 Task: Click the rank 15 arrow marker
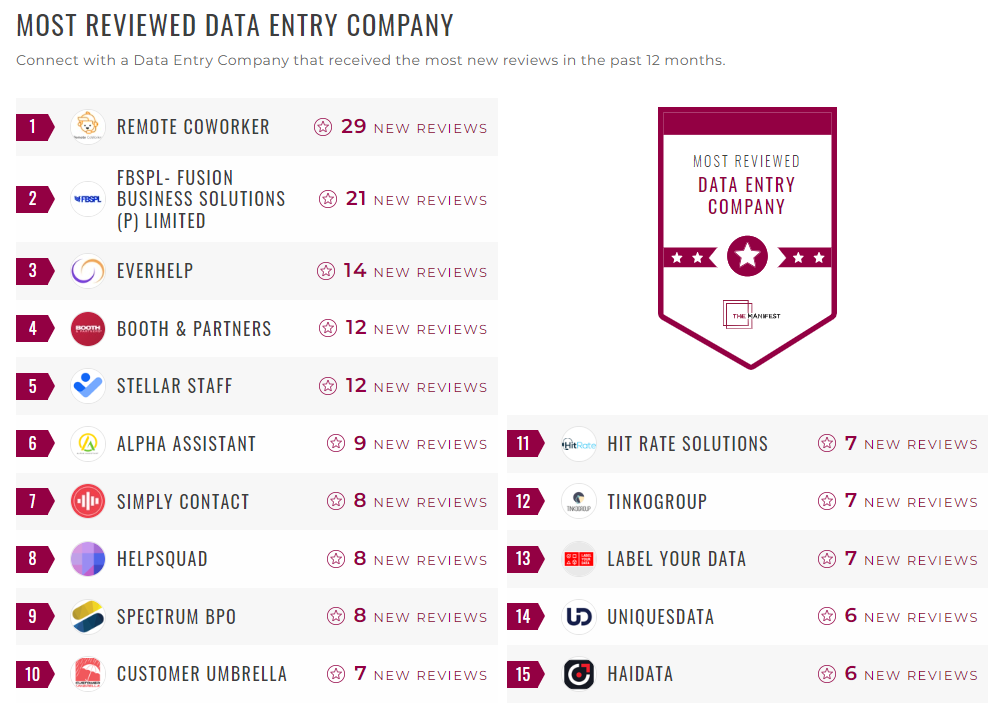click(x=523, y=674)
